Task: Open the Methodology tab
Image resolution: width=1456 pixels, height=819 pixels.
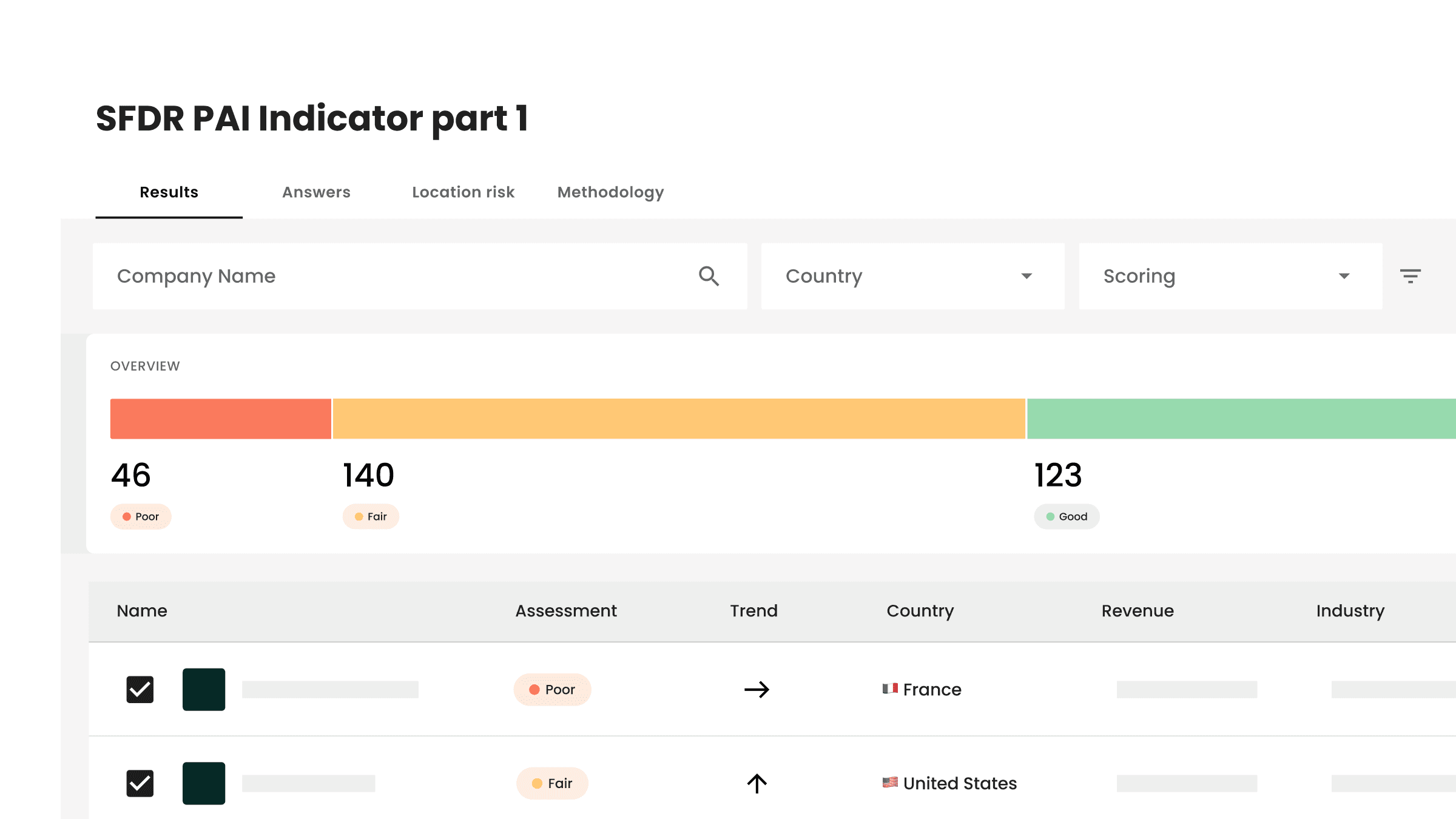Action: [x=610, y=192]
